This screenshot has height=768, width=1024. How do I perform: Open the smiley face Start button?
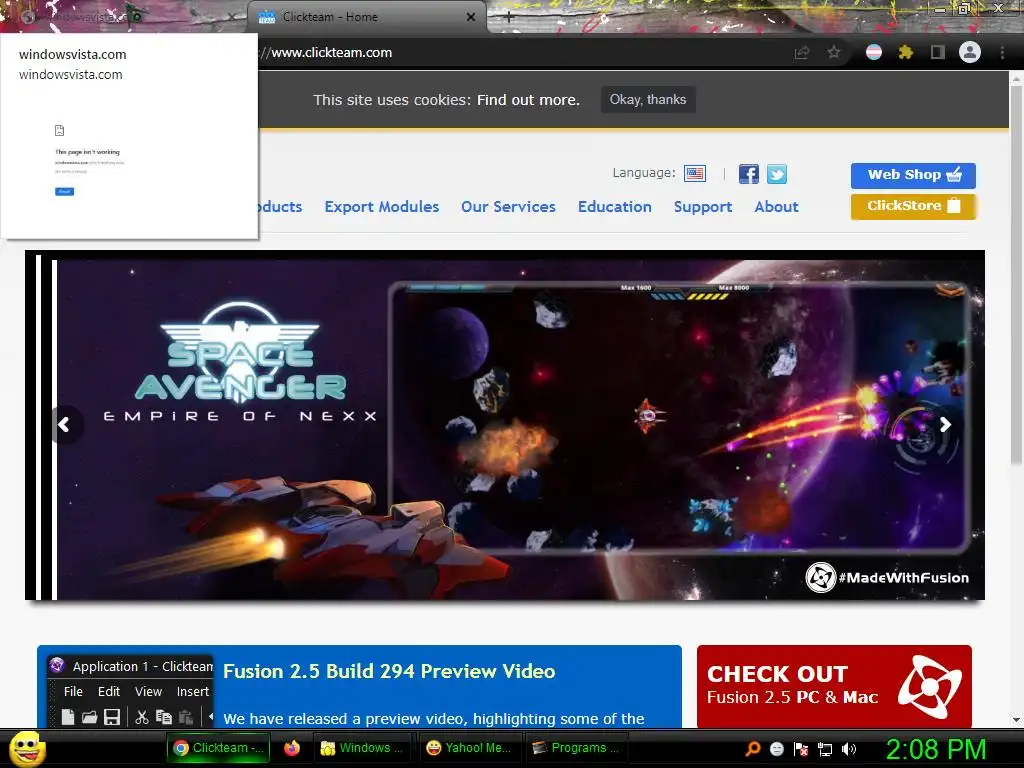click(27, 748)
